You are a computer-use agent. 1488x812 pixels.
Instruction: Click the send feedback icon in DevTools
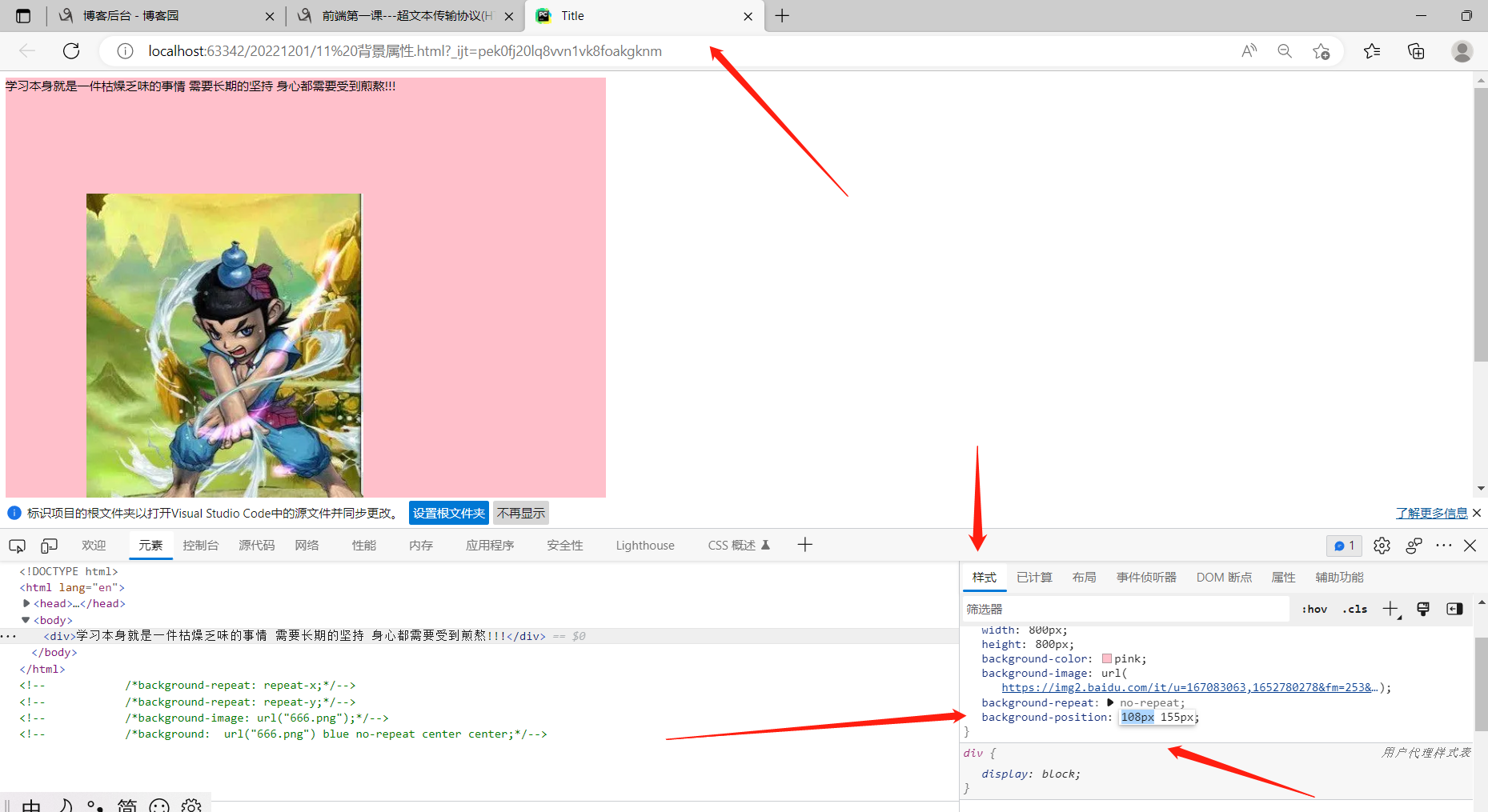pos(1414,546)
